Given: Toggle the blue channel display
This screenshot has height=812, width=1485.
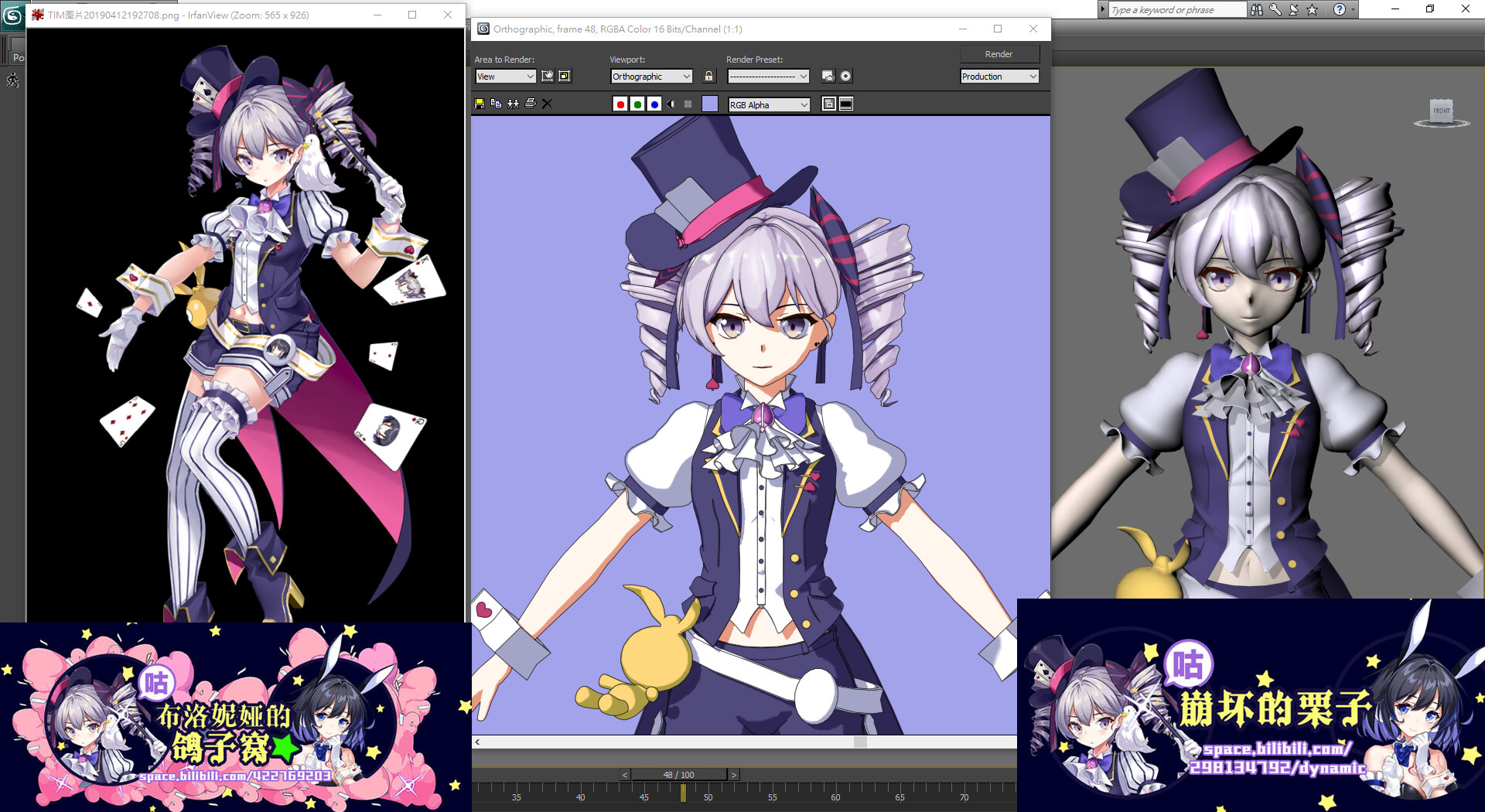Looking at the screenshot, I should [654, 104].
